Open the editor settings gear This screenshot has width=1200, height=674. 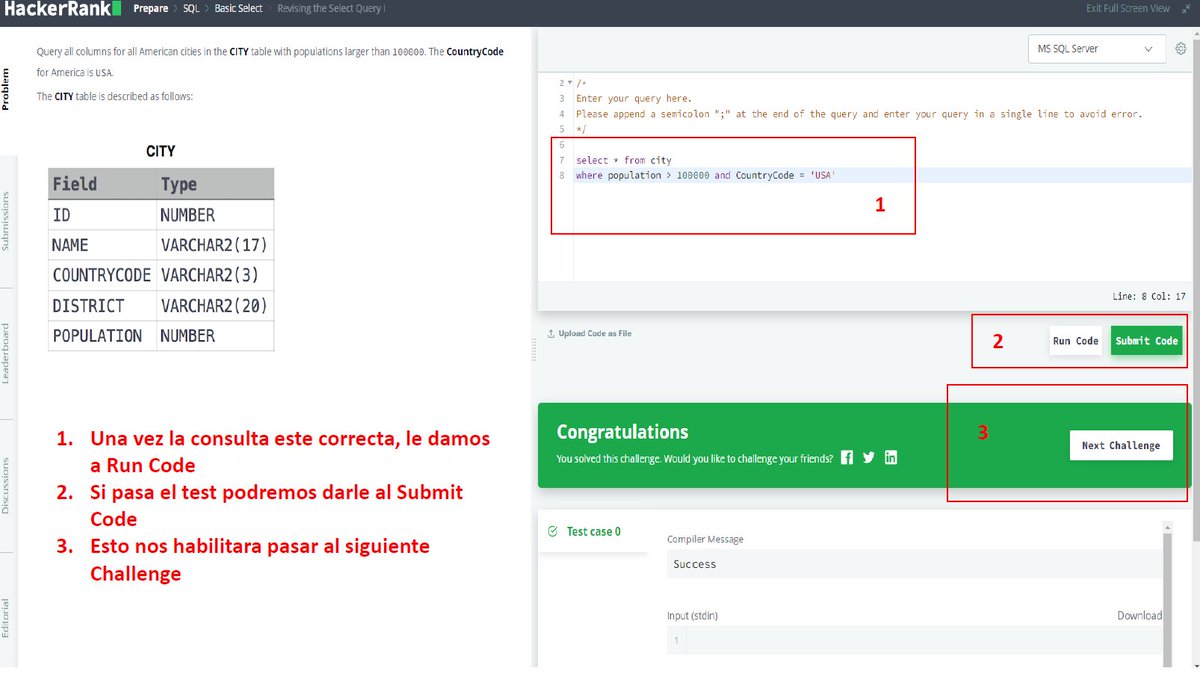[x=1181, y=49]
